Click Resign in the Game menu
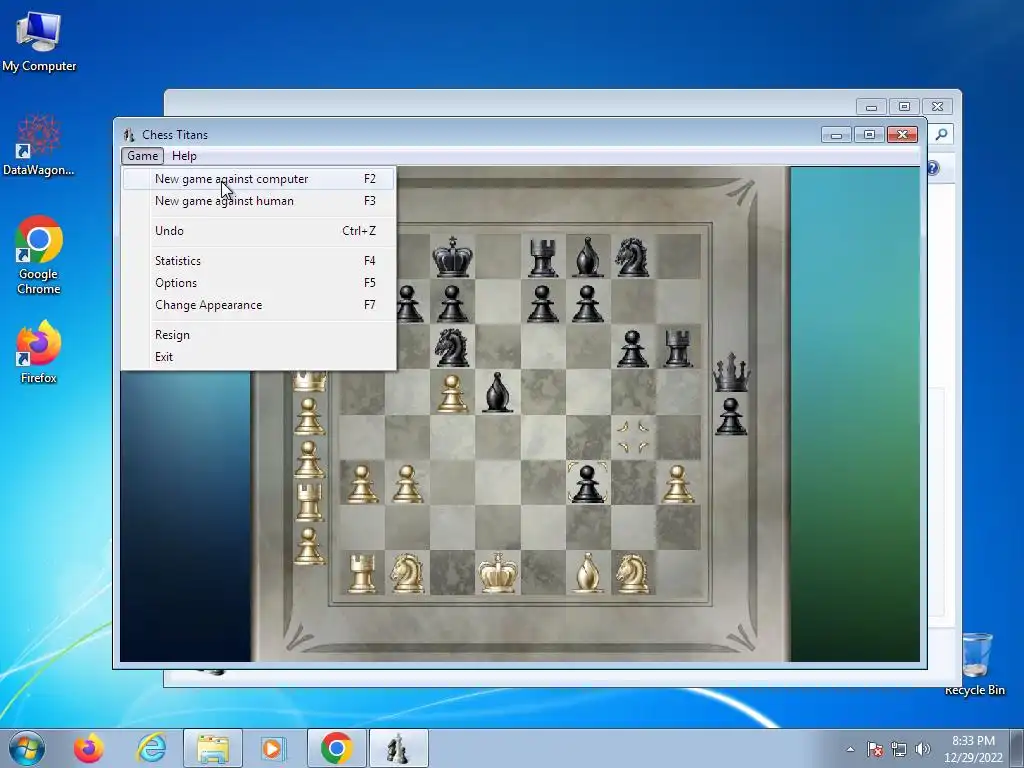This screenshot has height=768, width=1024. pos(259,335)
